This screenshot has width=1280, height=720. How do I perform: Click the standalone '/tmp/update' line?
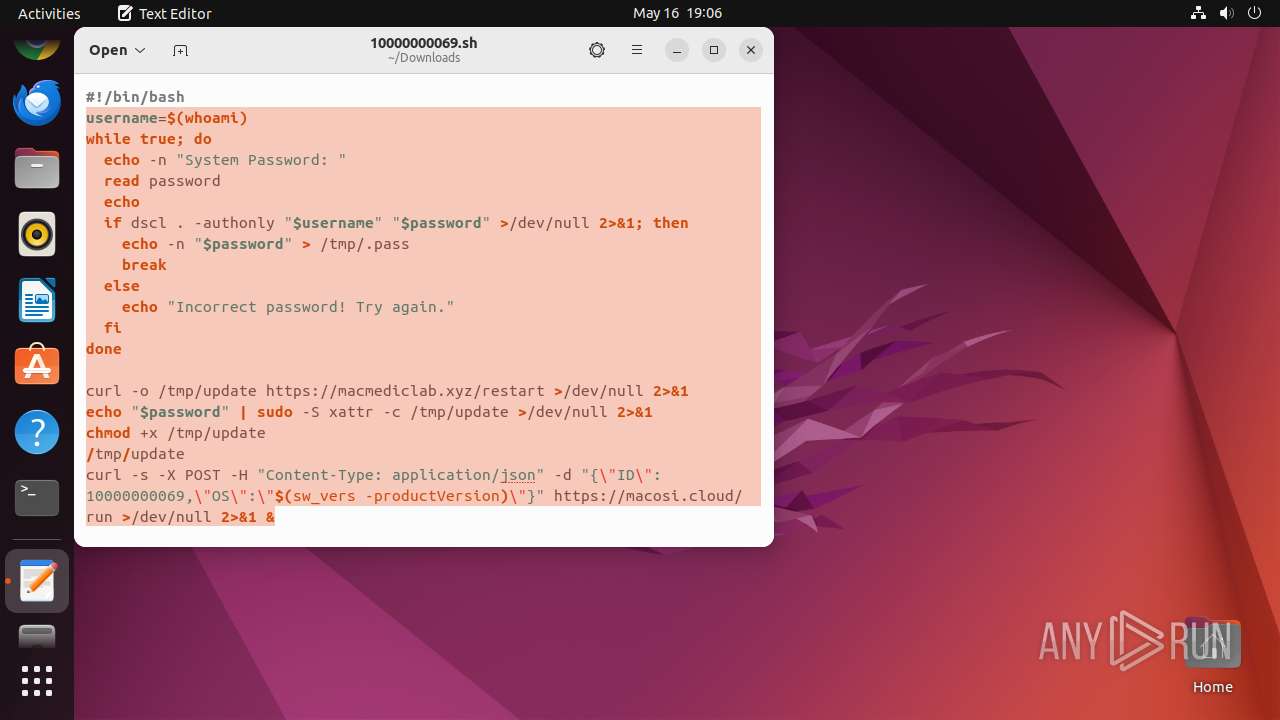coord(135,454)
